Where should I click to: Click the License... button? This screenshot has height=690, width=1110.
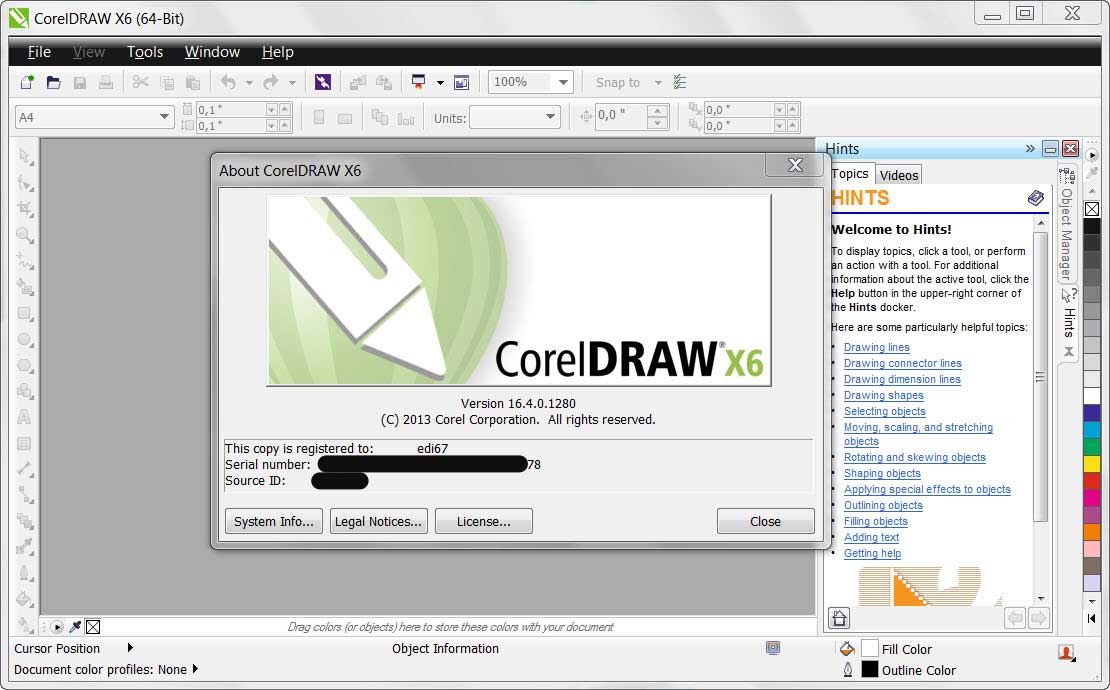pyautogui.click(x=484, y=521)
